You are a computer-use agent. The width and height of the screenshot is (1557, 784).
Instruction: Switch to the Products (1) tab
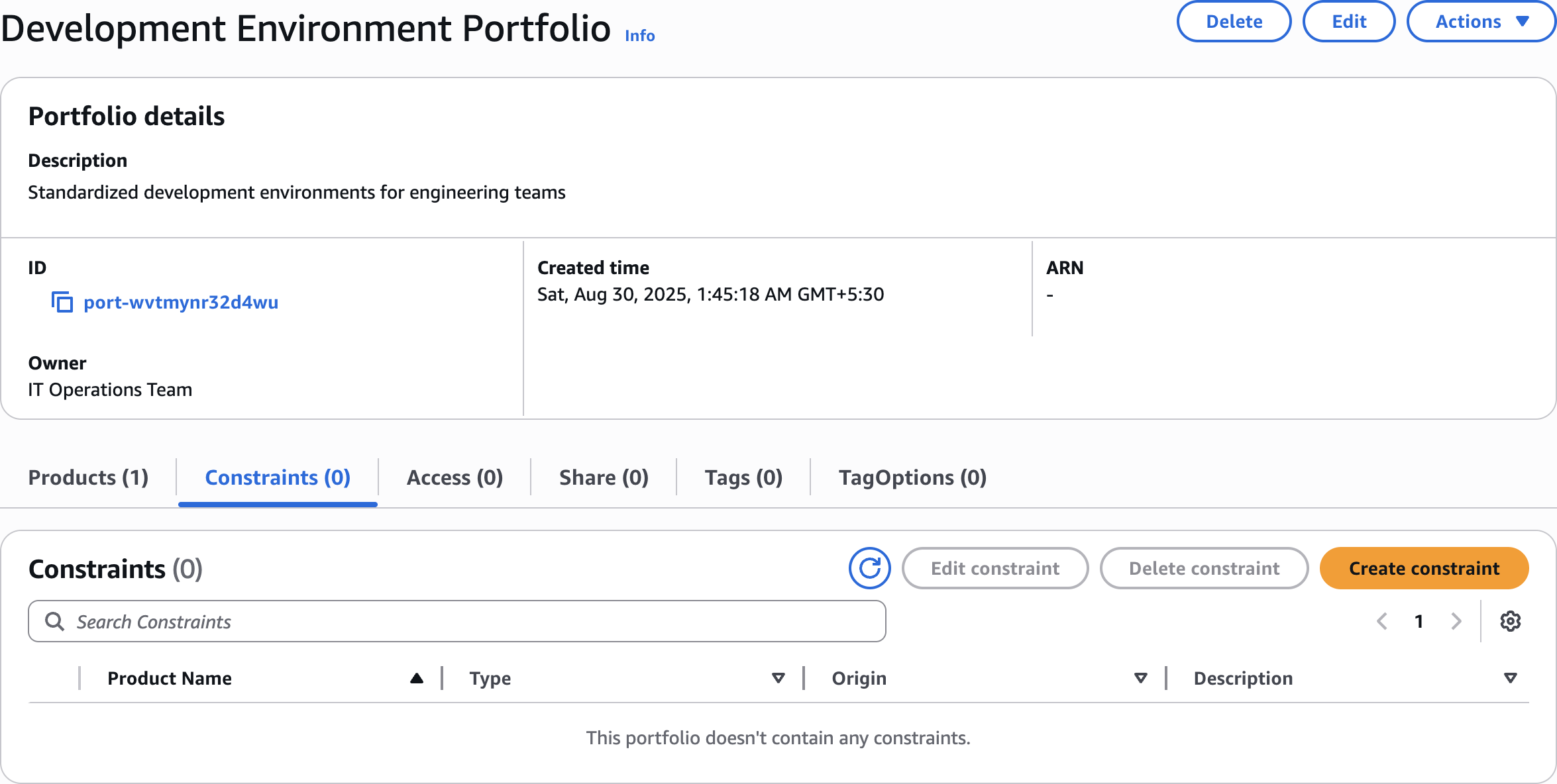(x=88, y=477)
